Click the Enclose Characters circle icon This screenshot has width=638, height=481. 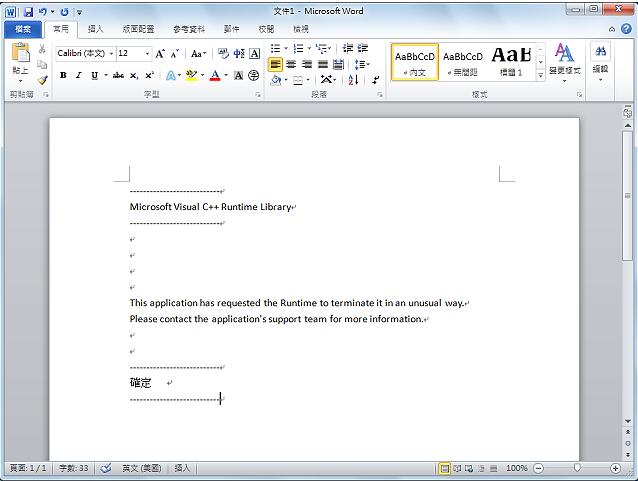coord(254,75)
